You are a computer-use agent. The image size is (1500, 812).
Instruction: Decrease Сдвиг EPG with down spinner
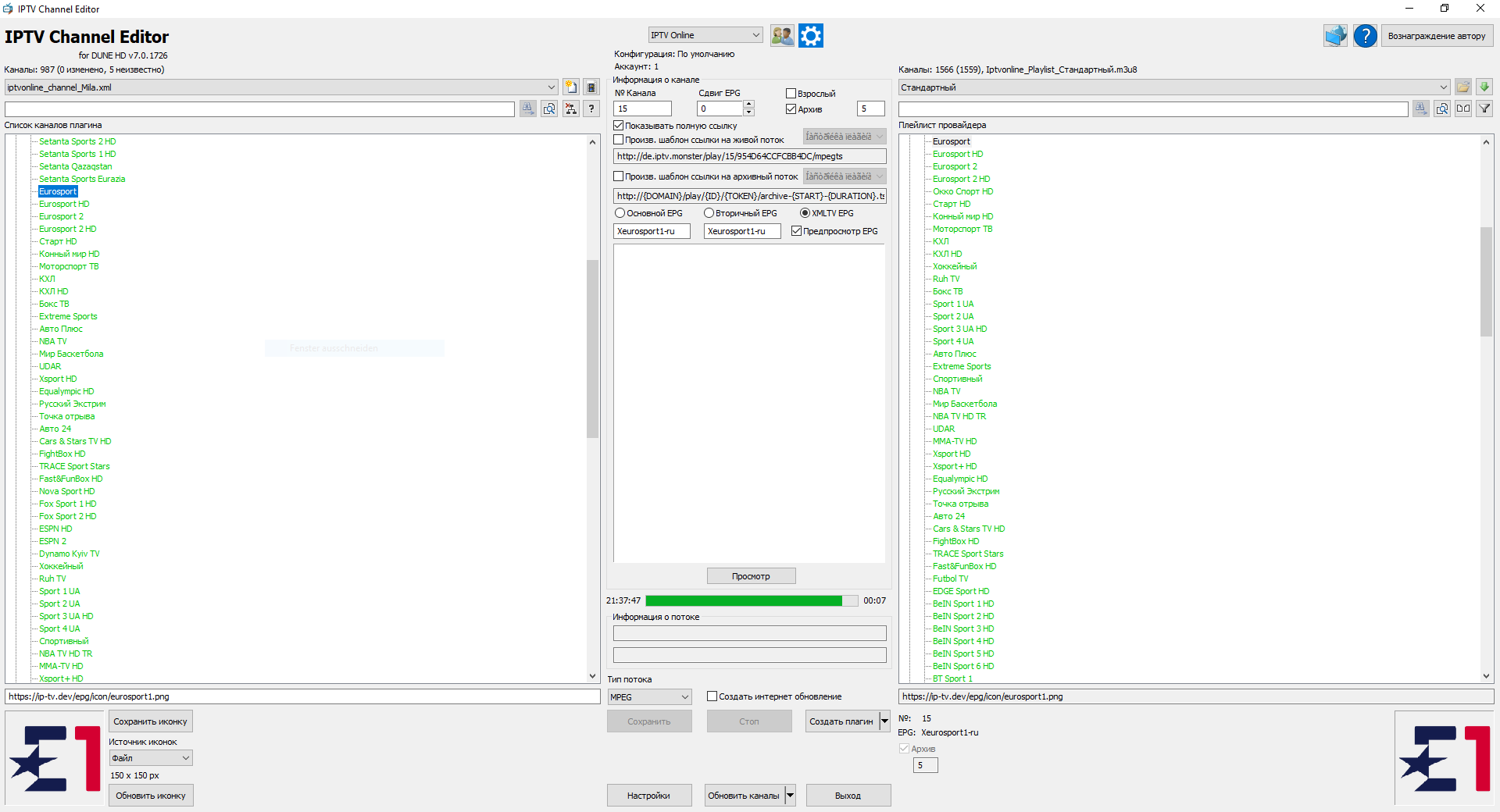pyautogui.click(x=748, y=112)
